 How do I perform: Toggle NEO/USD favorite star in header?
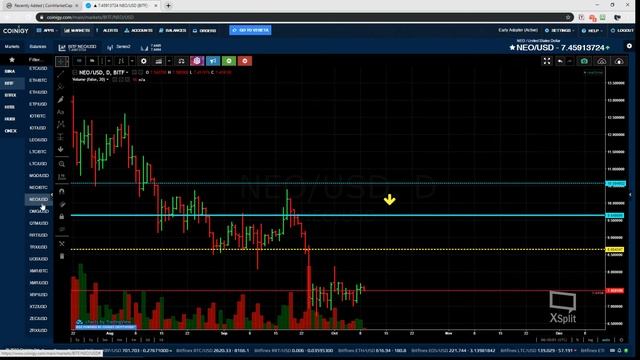pyautogui.click(x=512, y=48)
